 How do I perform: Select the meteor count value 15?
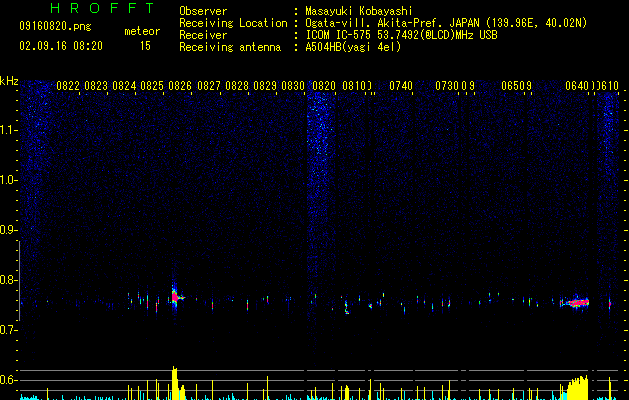tap(145, 46)
